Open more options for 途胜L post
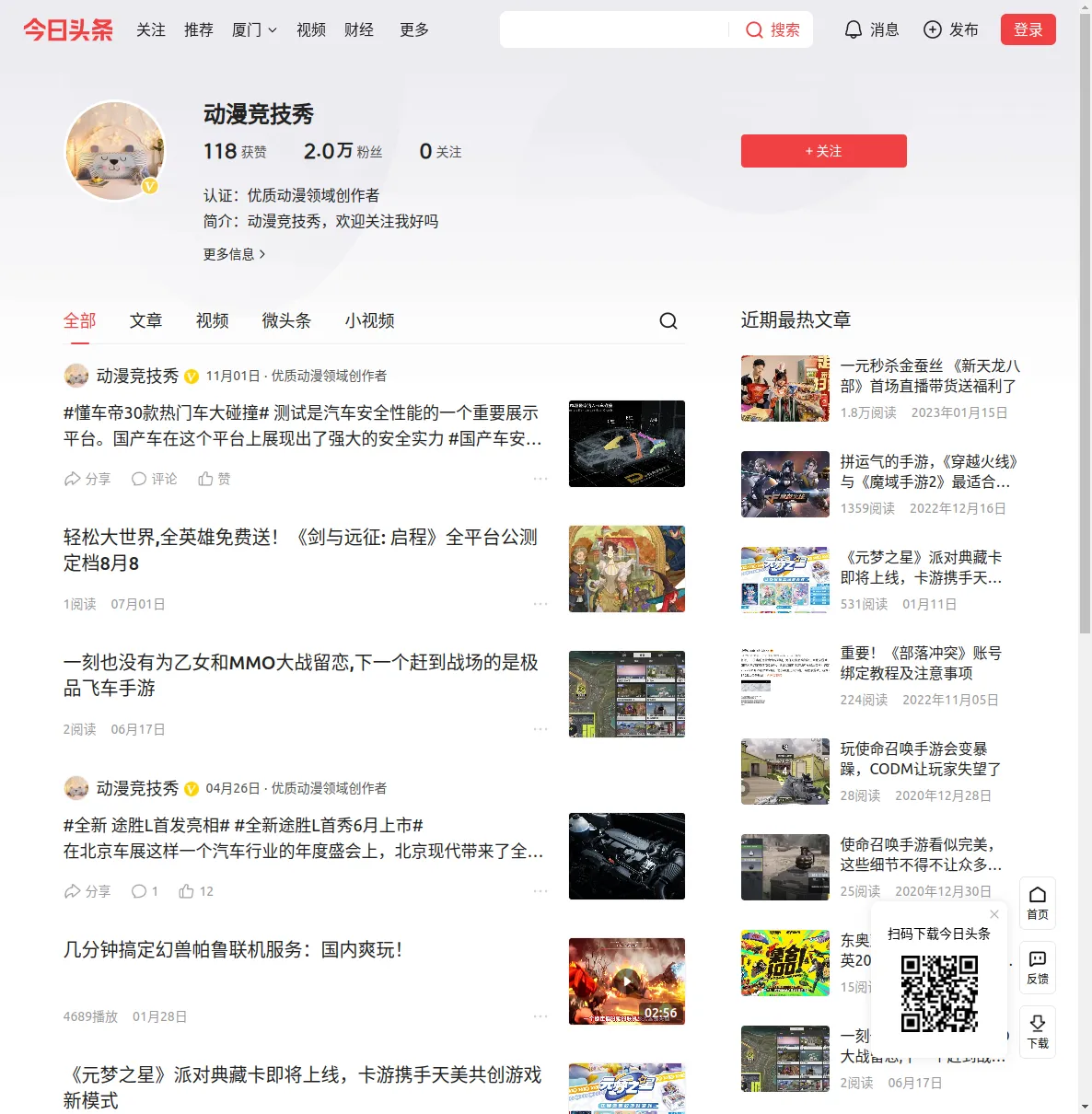The height and width of the screenshot is (1114, 1092). pos(540,891)
